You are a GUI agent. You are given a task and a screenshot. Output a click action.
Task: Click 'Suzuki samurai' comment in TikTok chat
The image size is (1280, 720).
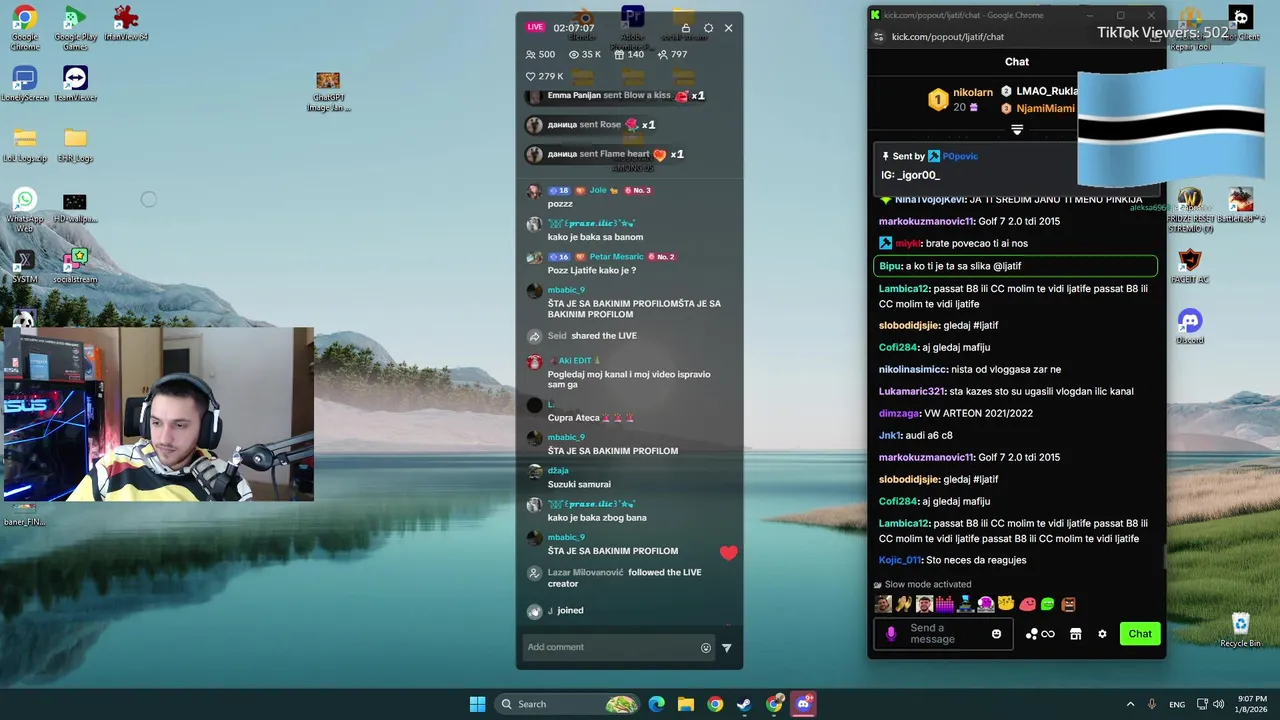pyautogui.click(x=579, y=484)
